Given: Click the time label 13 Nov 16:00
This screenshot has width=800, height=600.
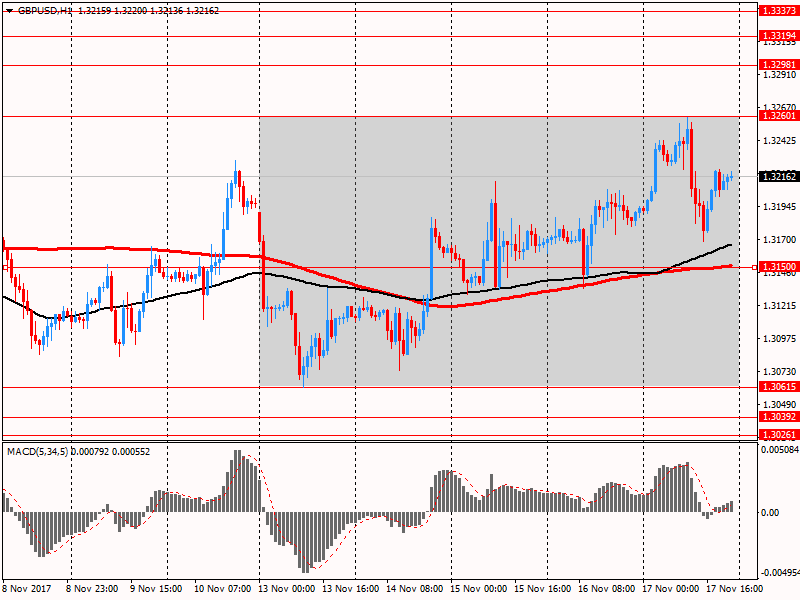Looking at the screenshot, I should click(x=351, y=588).
